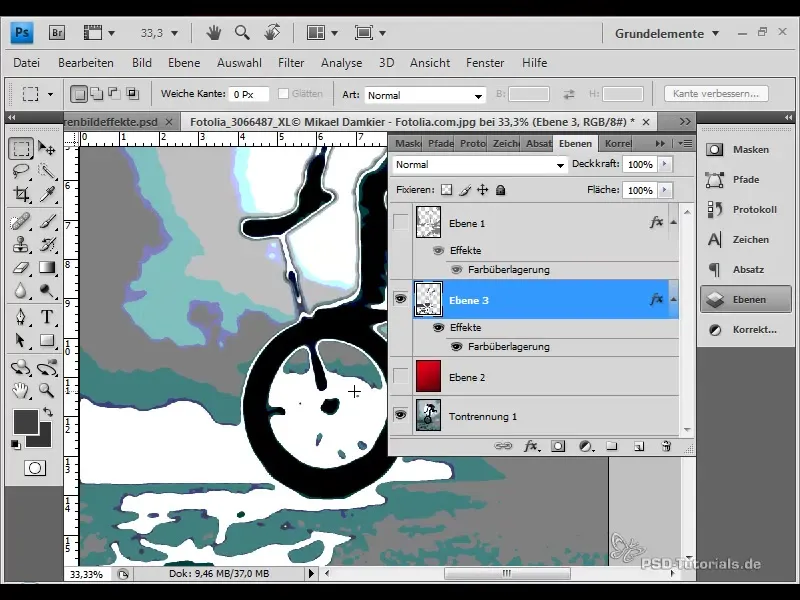800x600 pixels.
Task: Add a layer mask
Action: click(558, 446)
